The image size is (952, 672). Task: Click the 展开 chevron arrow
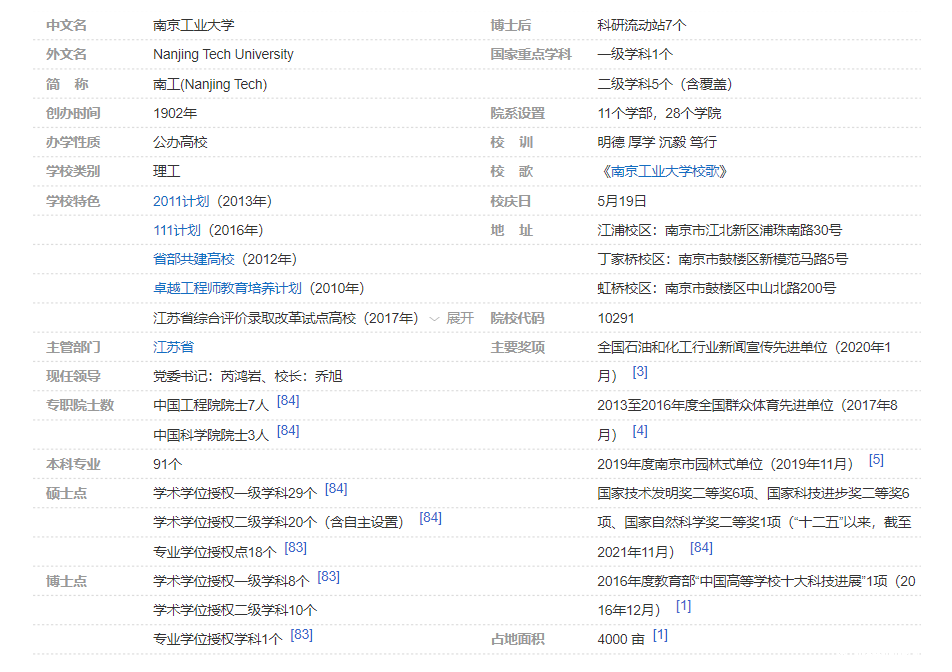(433, 316)
